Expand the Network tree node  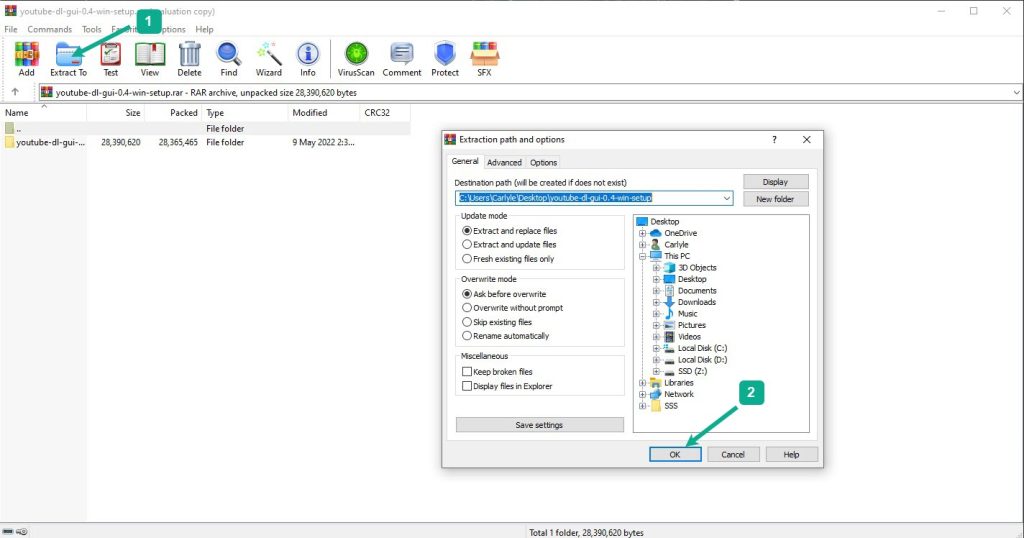click(643, 394)
